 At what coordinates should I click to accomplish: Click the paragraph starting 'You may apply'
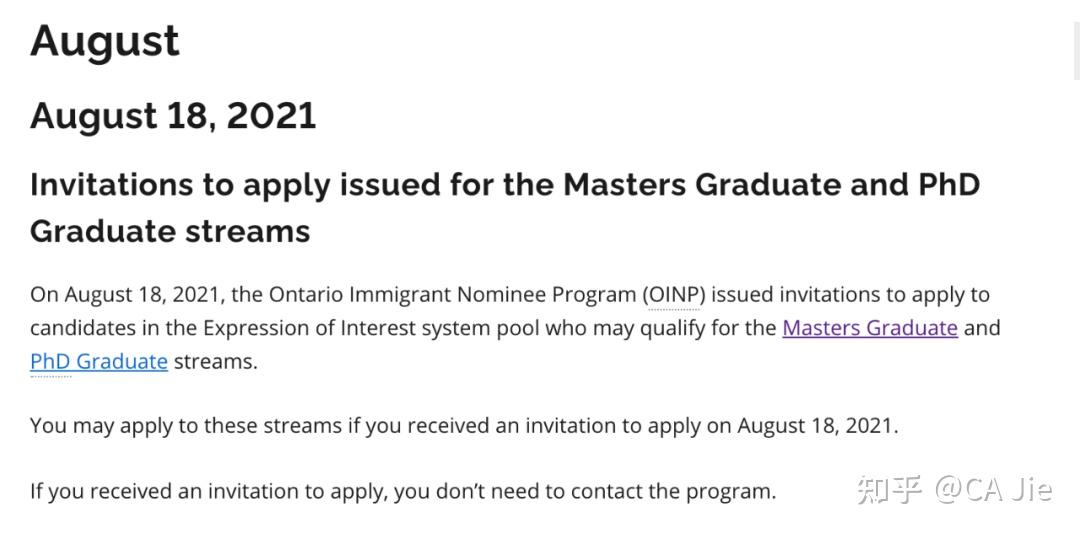(x=464, y=425)
